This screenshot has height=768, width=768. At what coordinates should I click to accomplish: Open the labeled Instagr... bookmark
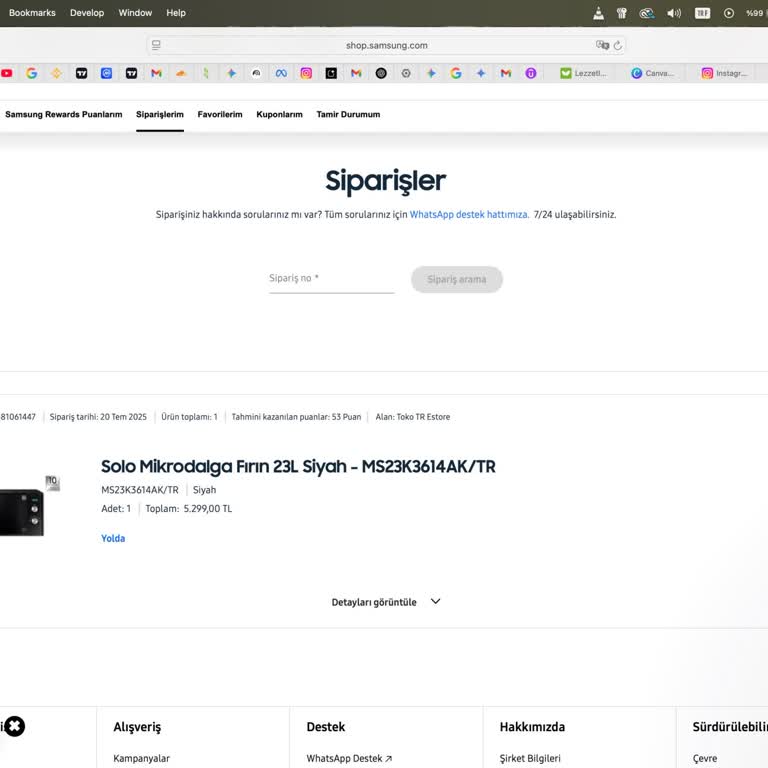coord(724,73)
